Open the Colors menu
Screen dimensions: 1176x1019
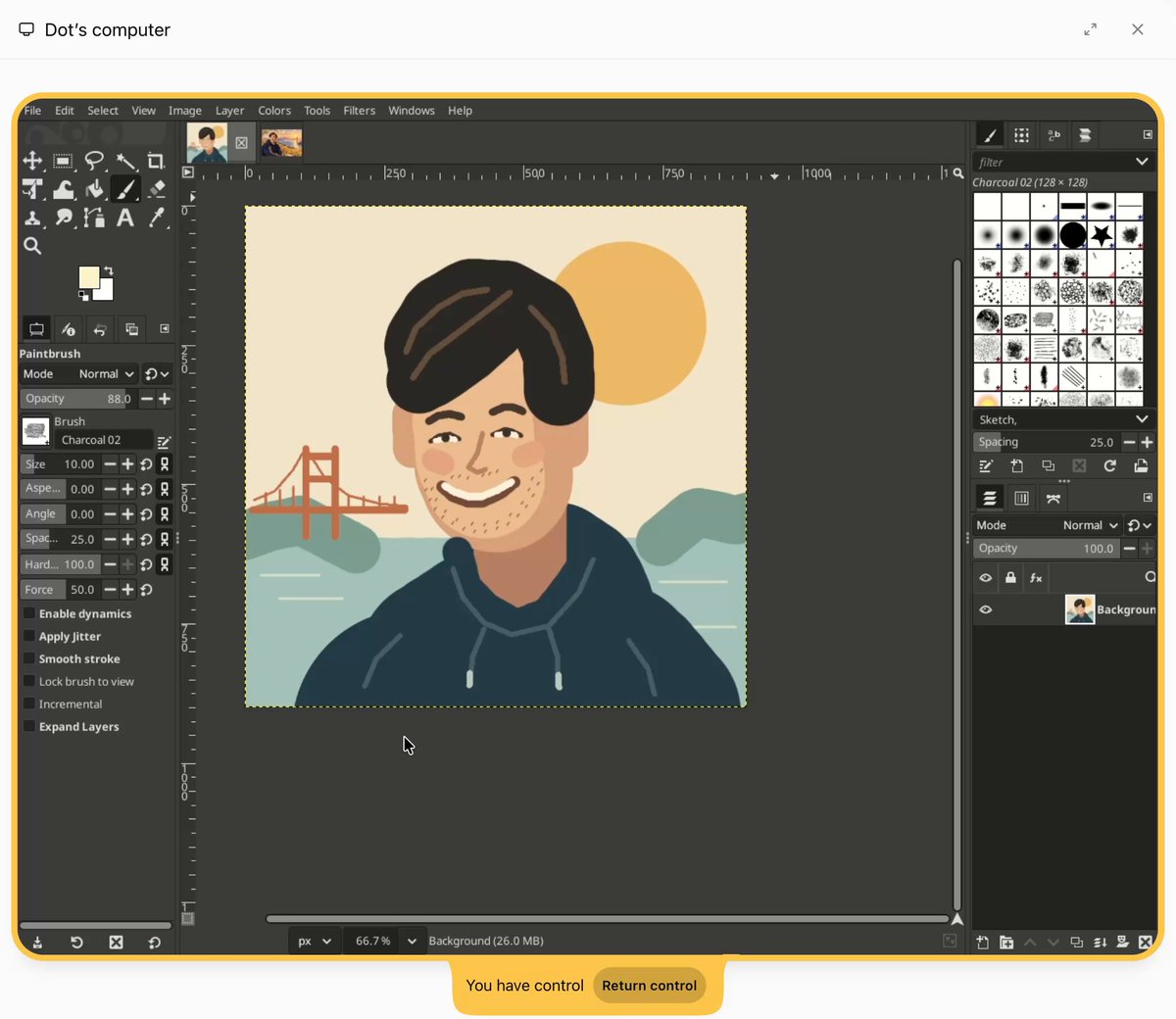(x=274, y=111)
